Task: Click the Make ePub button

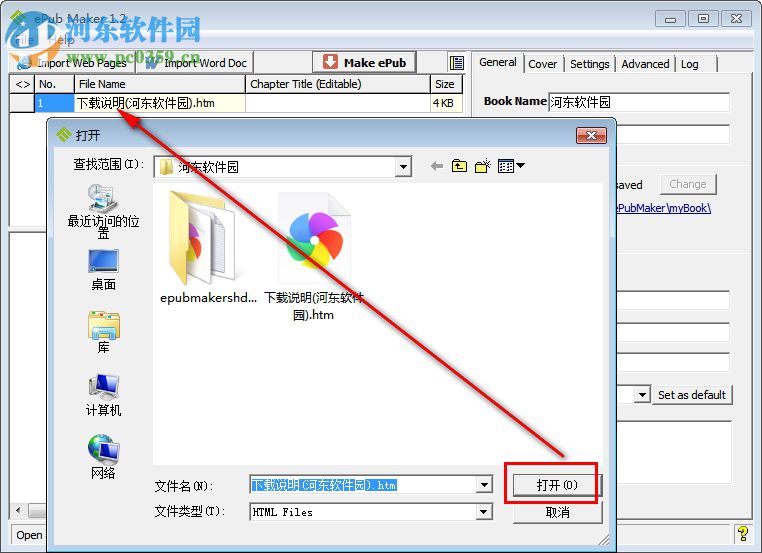Action: point(364,63)
